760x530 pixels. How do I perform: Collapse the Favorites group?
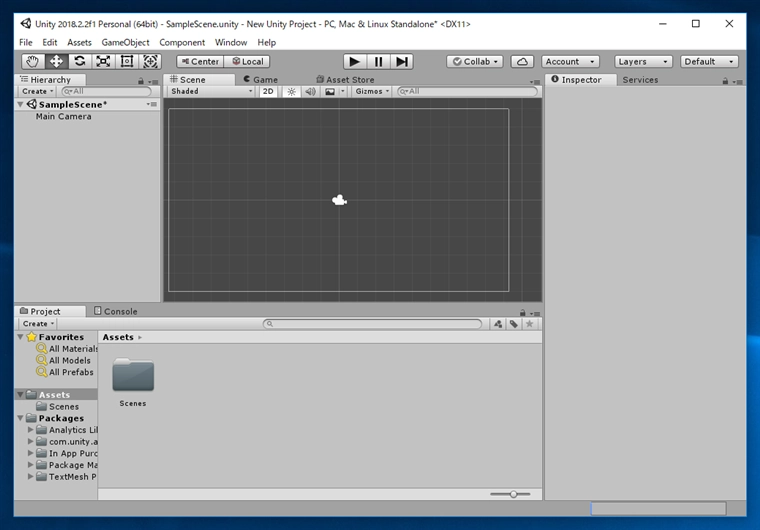point(20,337)
